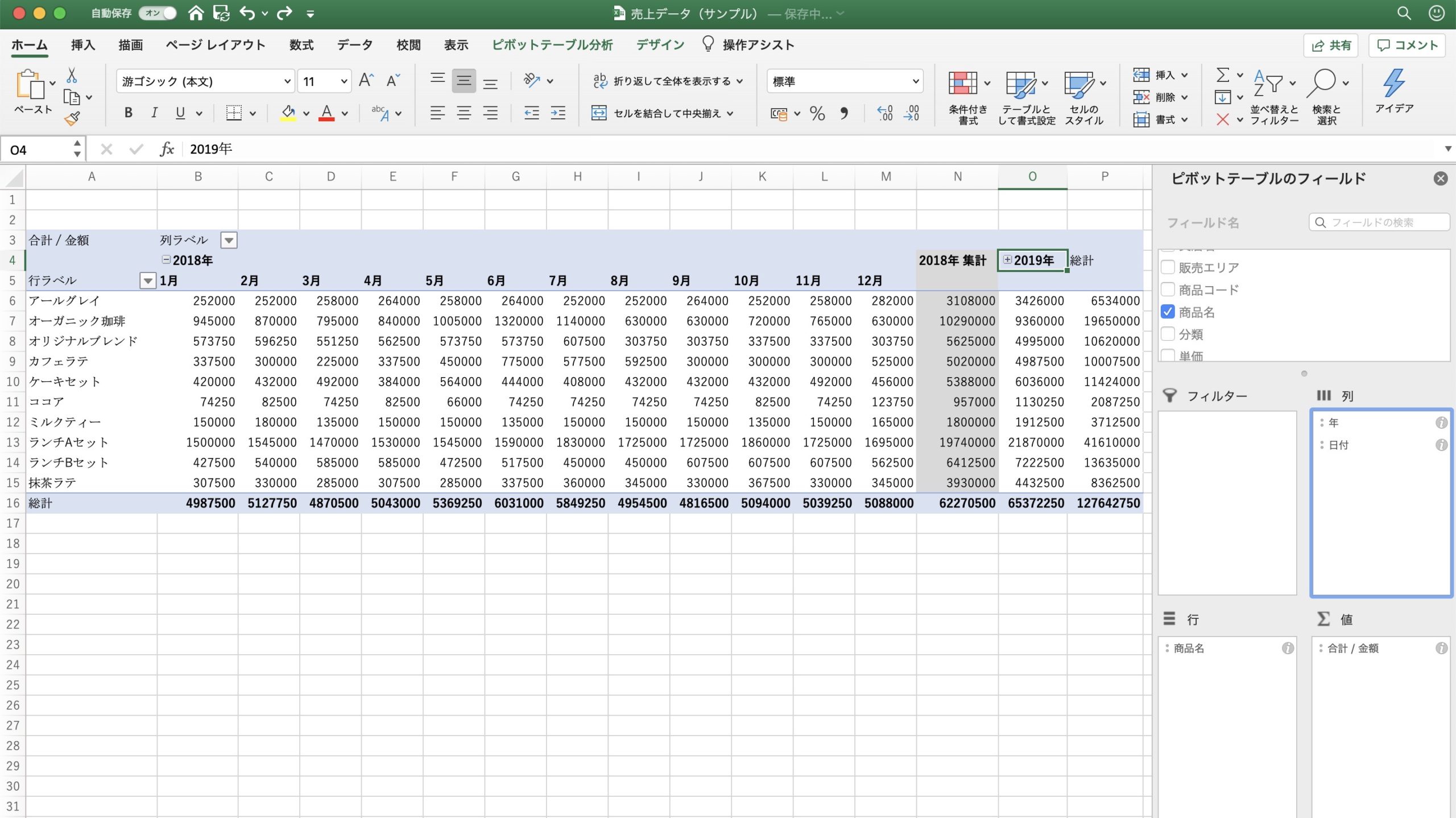Increase font size with large A icon
The height and width of the screenshot is (818, 1456).
coord(366,81)
